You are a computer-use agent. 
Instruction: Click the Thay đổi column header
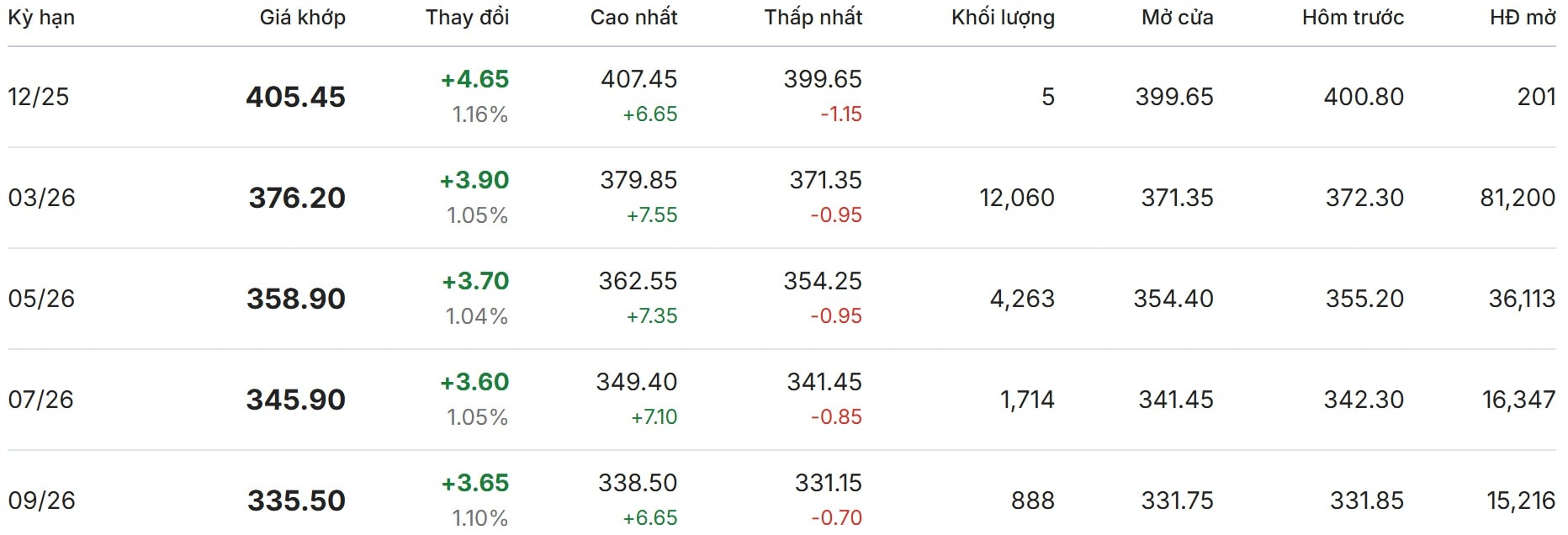pyautogui.click(x=467, y=18)
